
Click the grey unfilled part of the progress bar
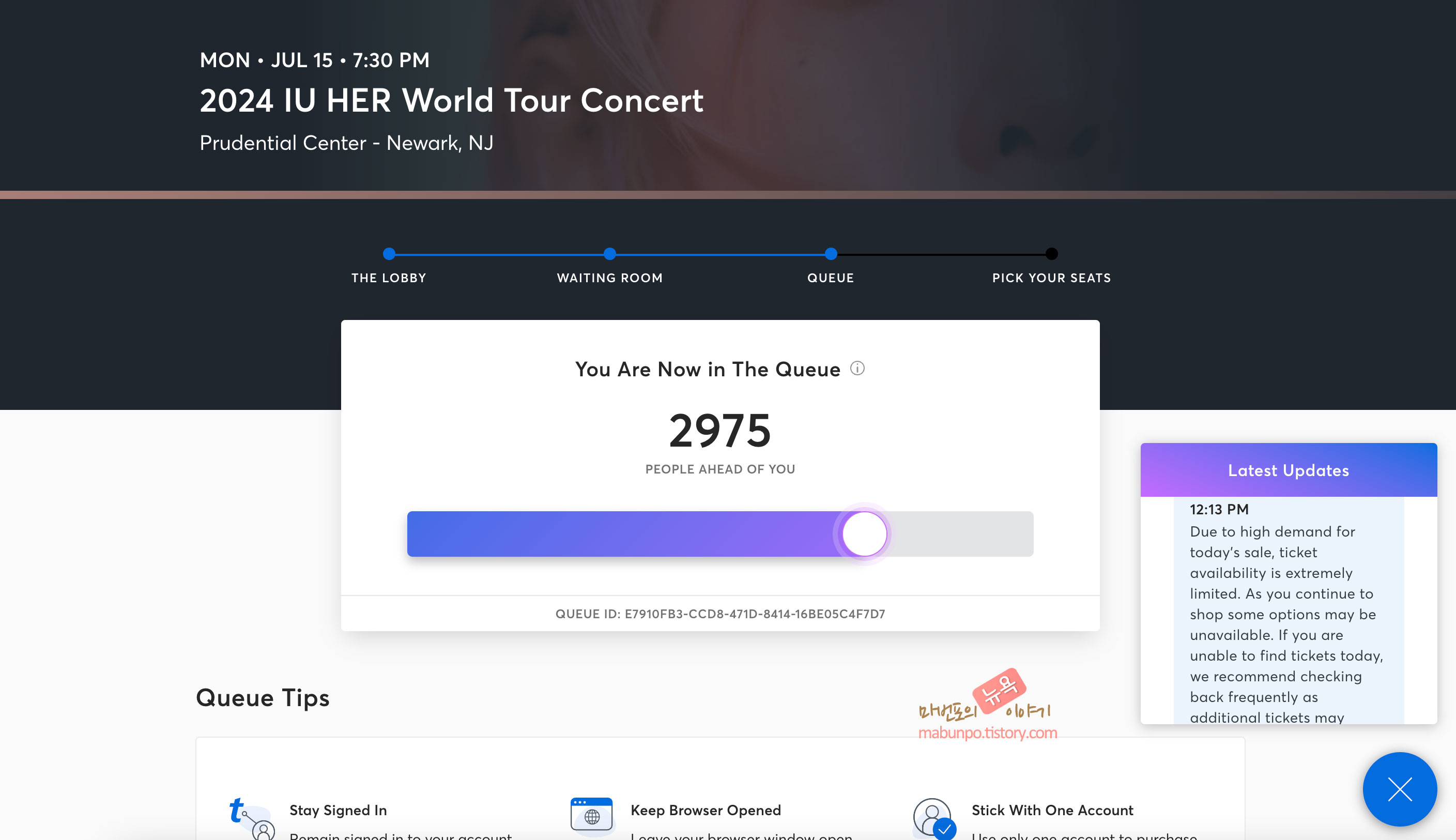(960, 533)
